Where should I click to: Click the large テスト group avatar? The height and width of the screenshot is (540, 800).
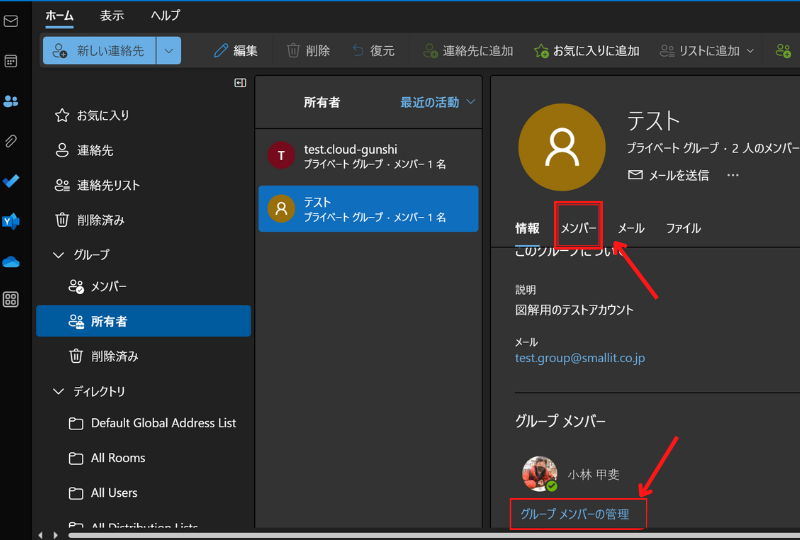point(562,147)
